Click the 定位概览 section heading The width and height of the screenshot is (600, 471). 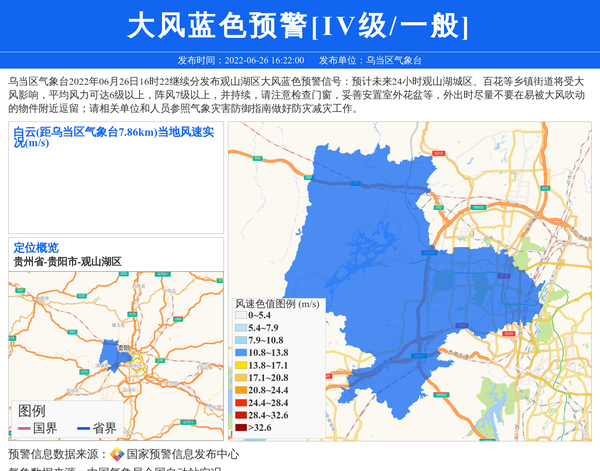click(36, 248)
